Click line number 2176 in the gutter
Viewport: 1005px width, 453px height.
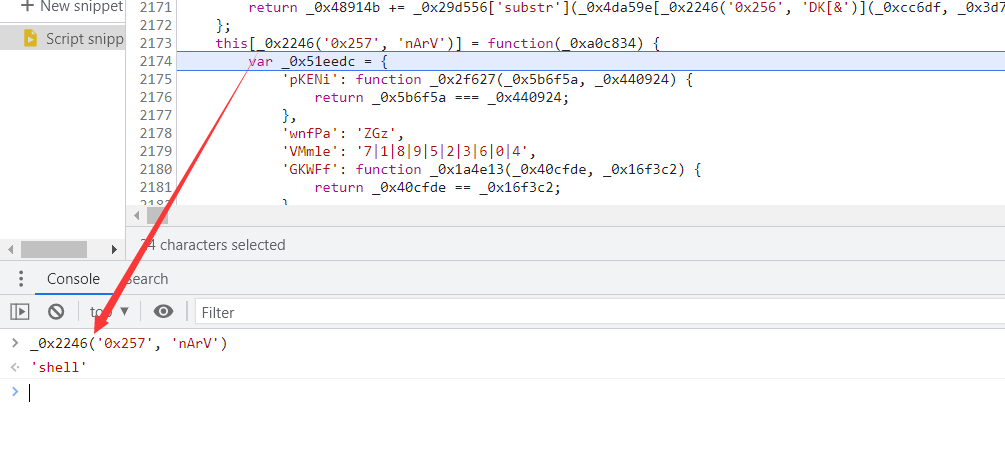[x=156, y=97]
